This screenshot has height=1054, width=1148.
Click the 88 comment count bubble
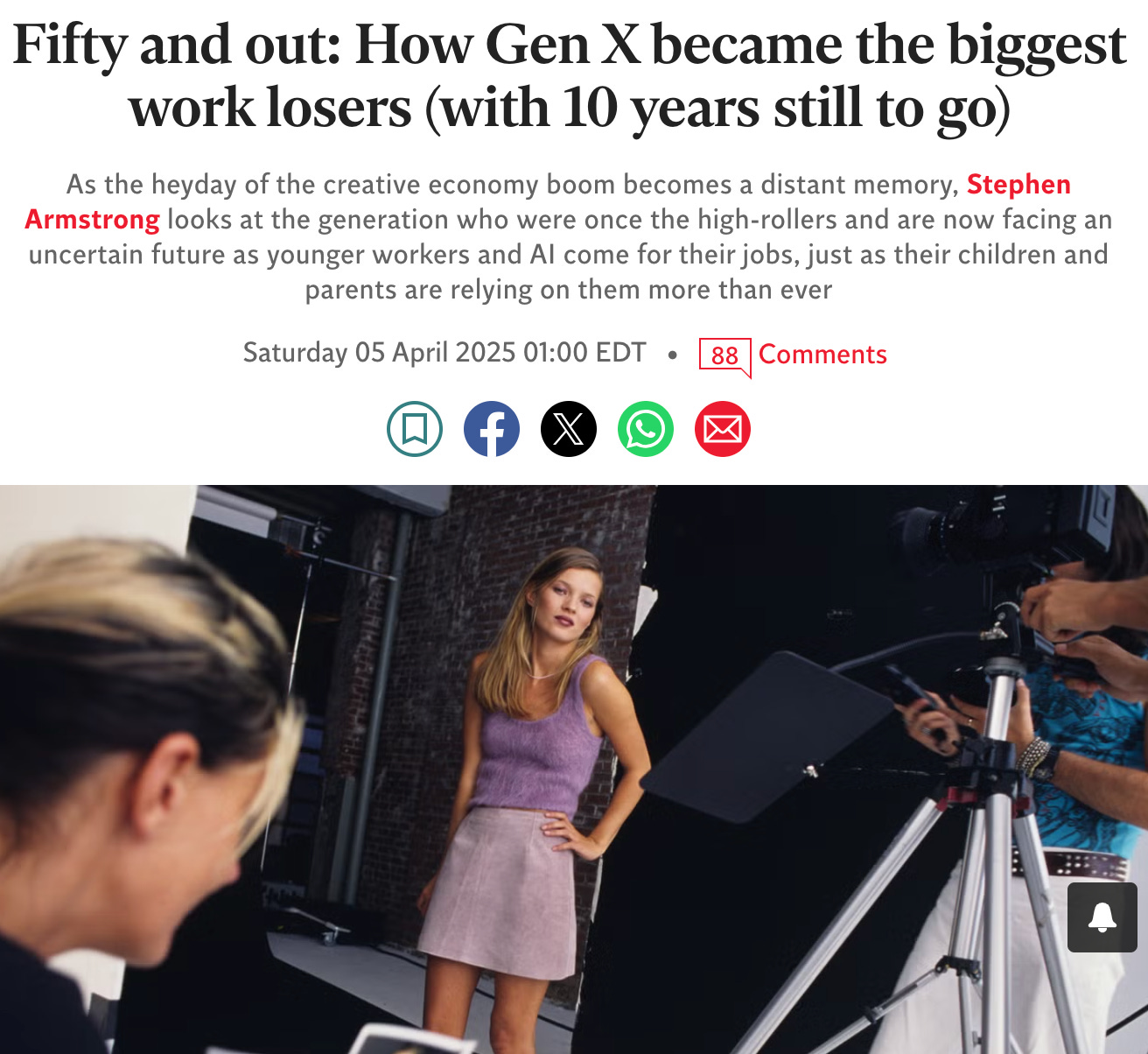click(724, 356)
